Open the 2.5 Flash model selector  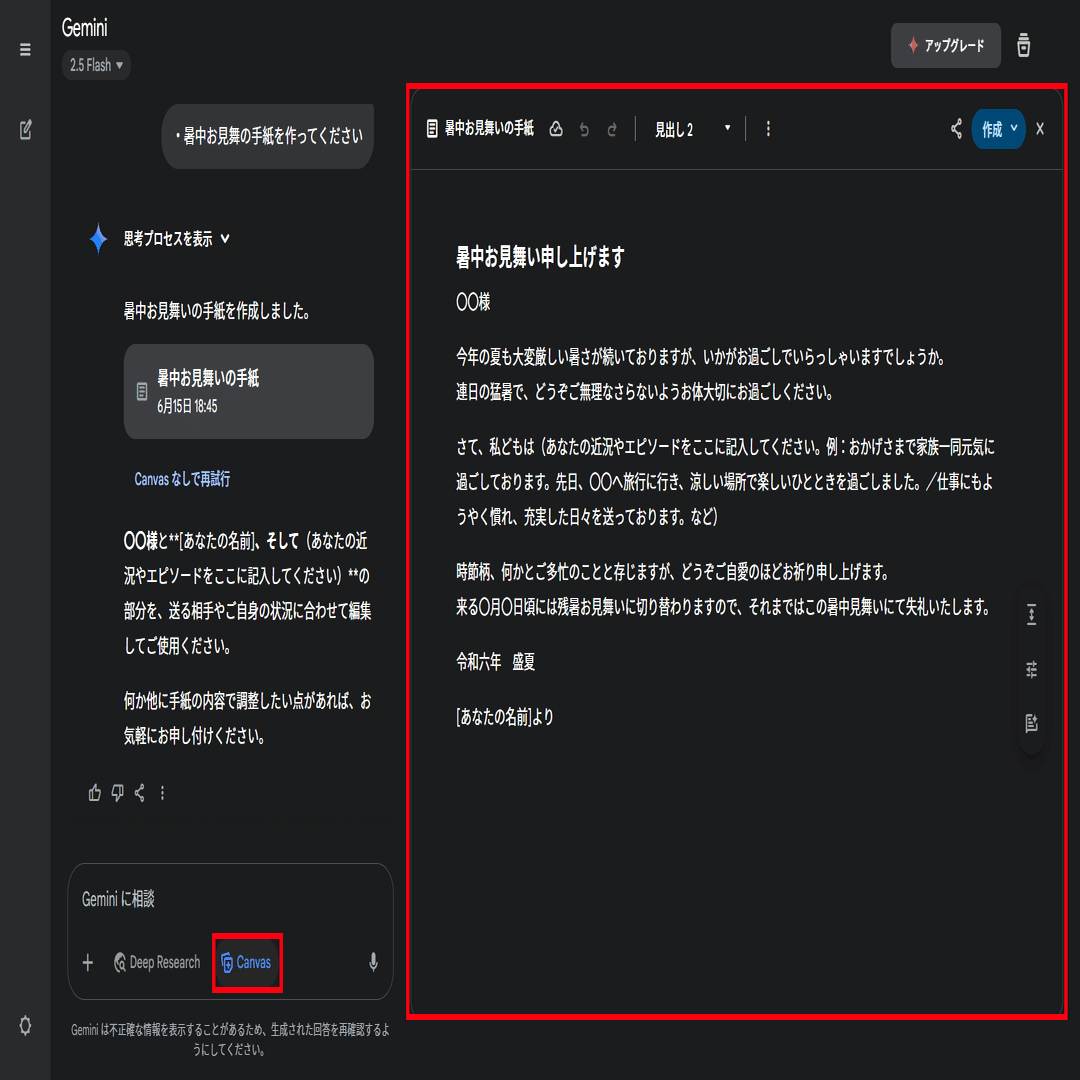(x=96, y=65)
